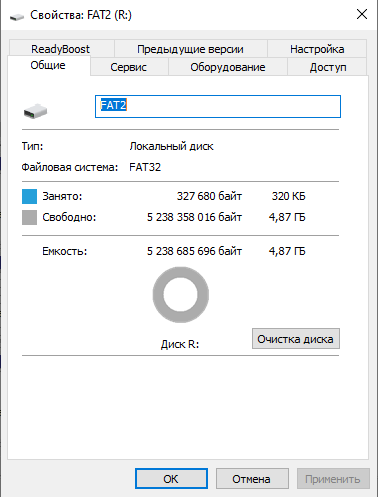
Task: Click the disk usage donut chart
Action: pos(181,295)
